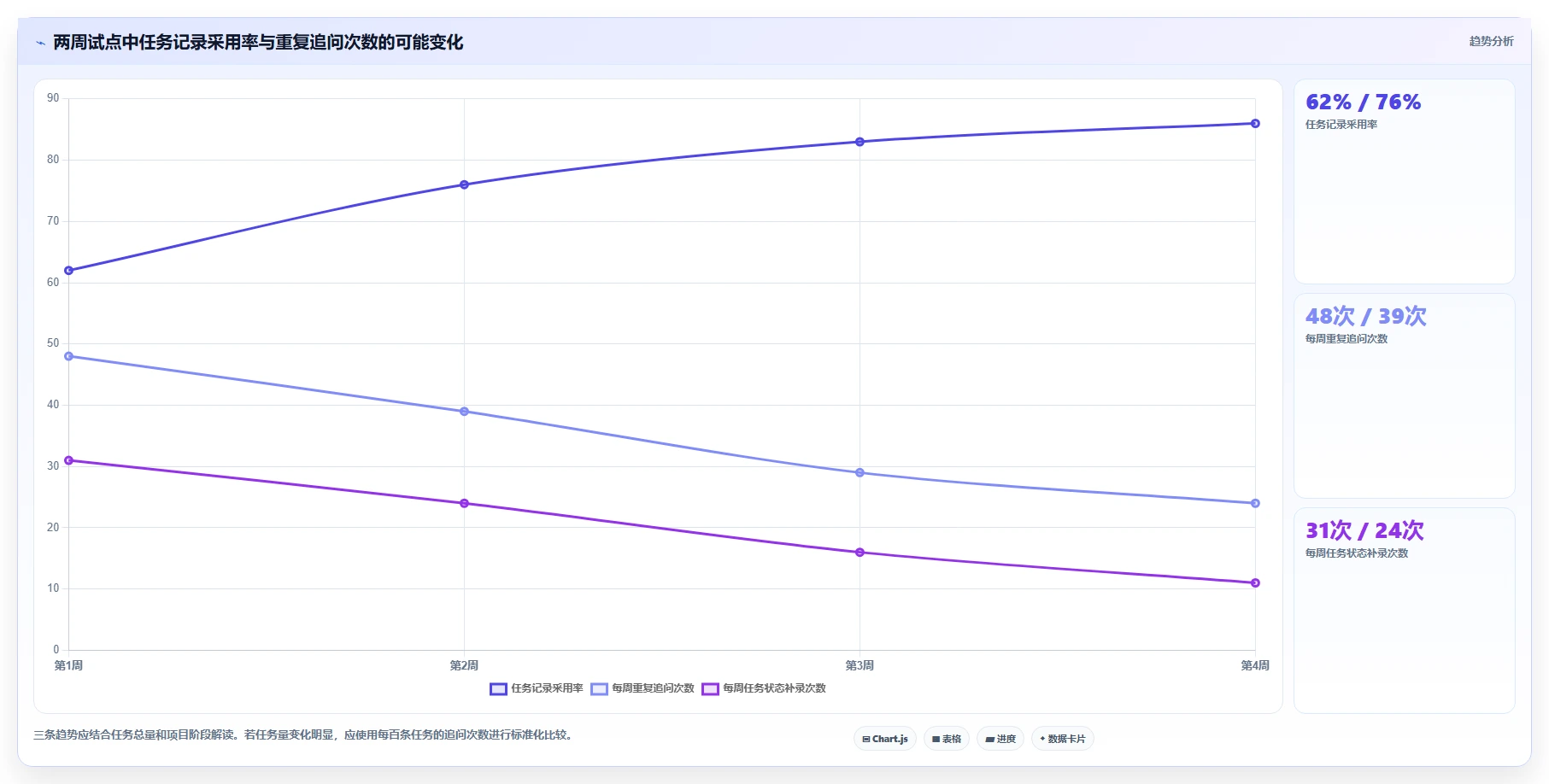Click the 第3周 x-axis label
This screenshot has height=784, width=1549.
click(860, 665)
